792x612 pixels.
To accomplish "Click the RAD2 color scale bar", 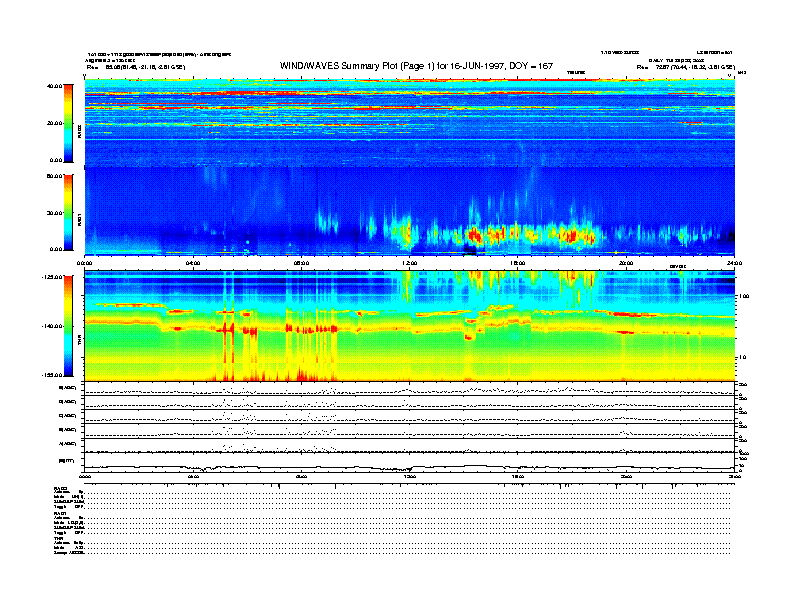I will [68, 123].
